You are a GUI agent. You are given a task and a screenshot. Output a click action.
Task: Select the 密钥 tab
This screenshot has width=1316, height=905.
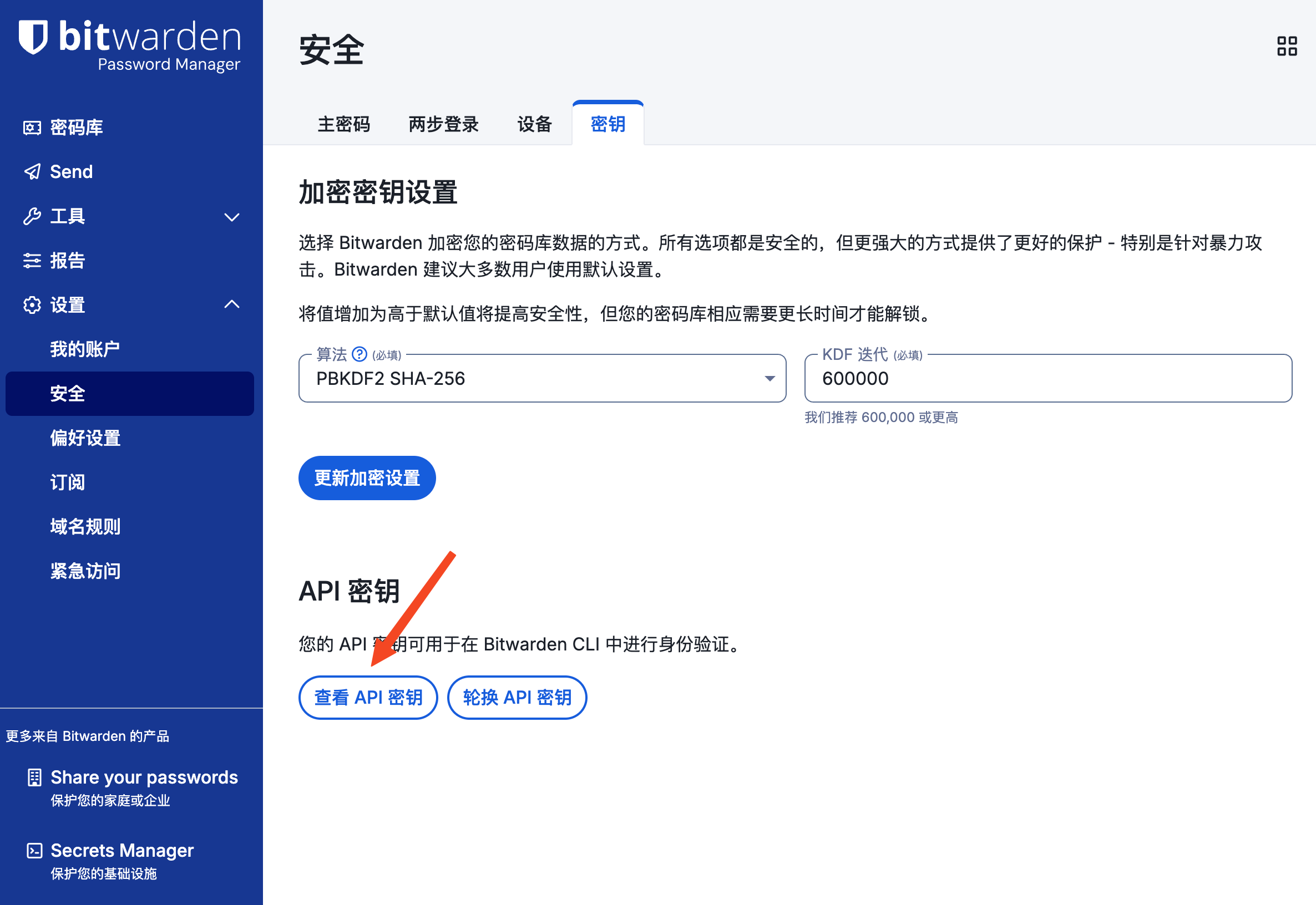click(608, 124)
